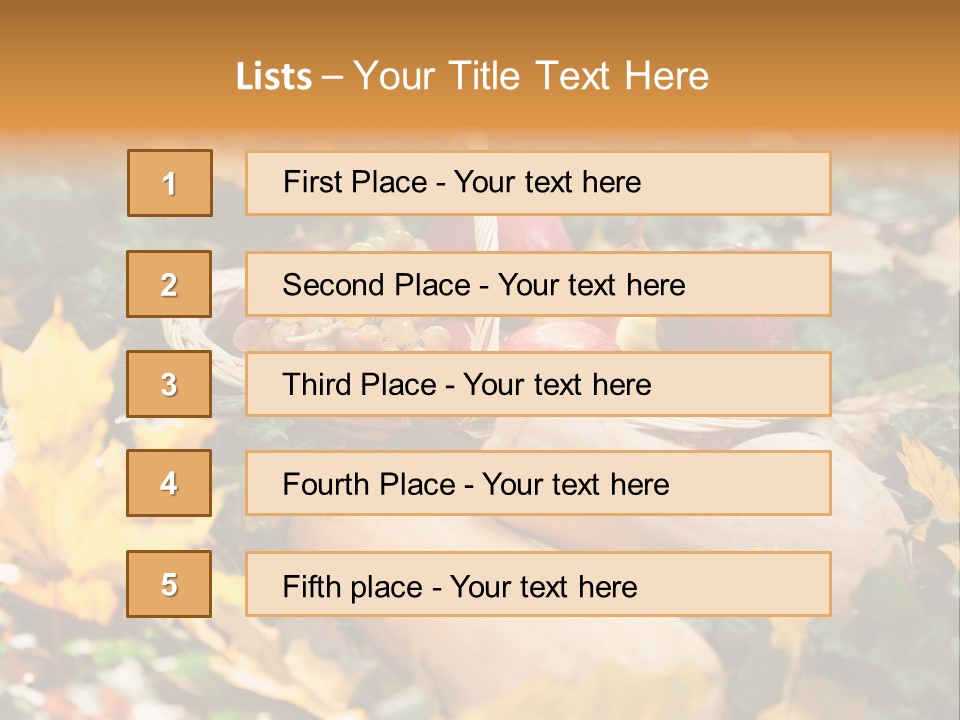Click the Fifth place text box
The image size is (960, 720).
coord(538,584)
